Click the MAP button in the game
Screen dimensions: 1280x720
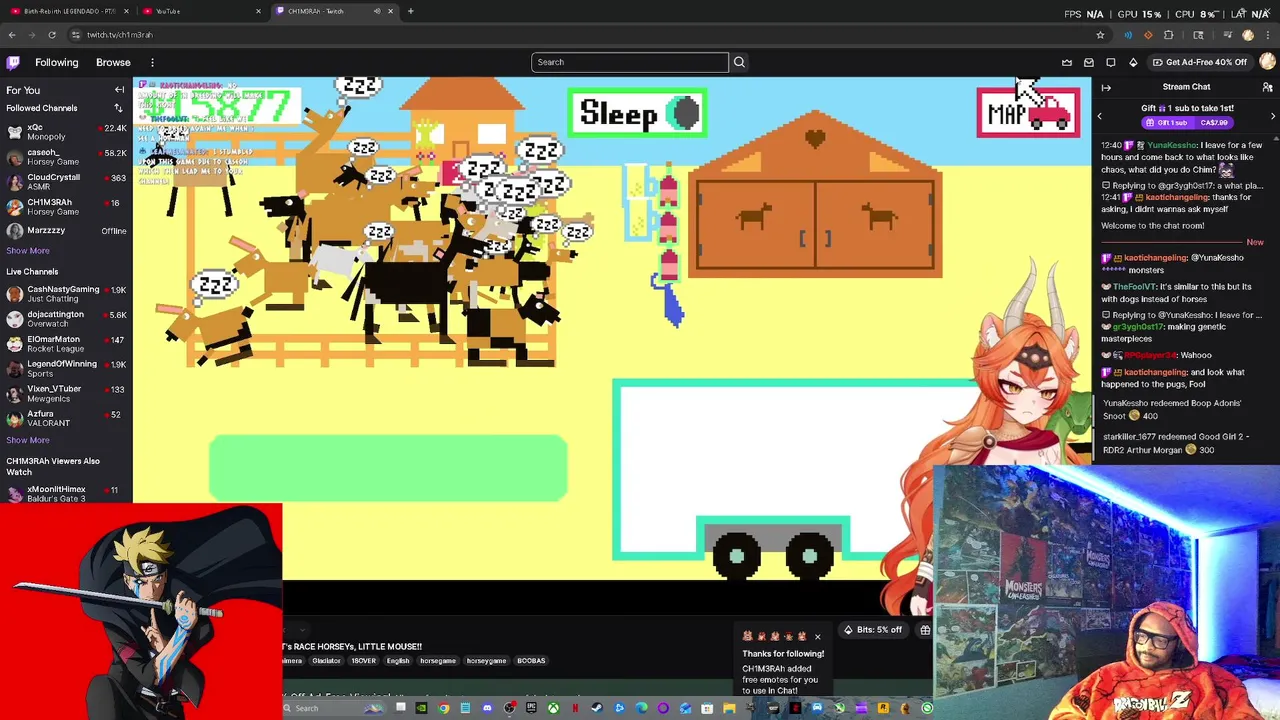coord(1028,113)
